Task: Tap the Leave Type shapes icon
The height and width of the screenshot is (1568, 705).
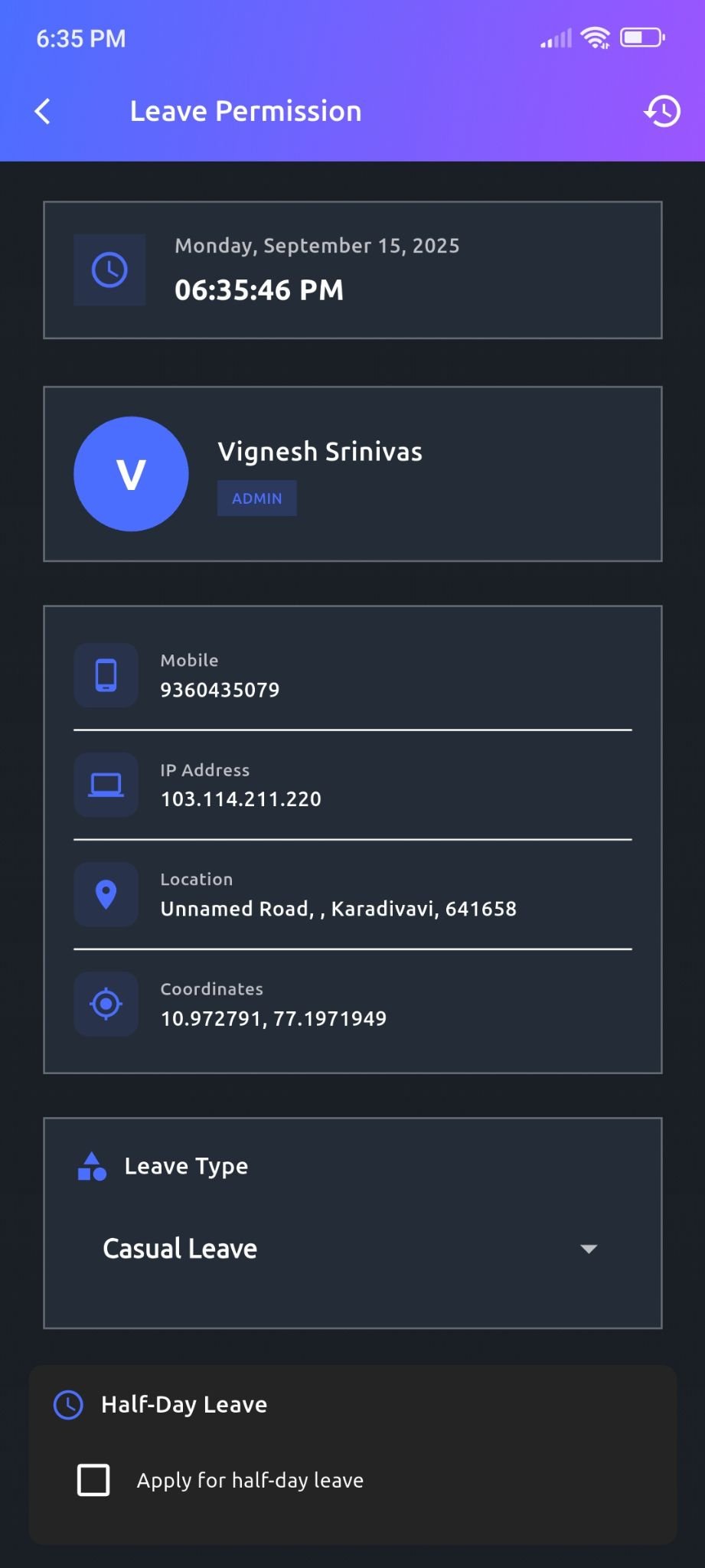Action: 92,1166
